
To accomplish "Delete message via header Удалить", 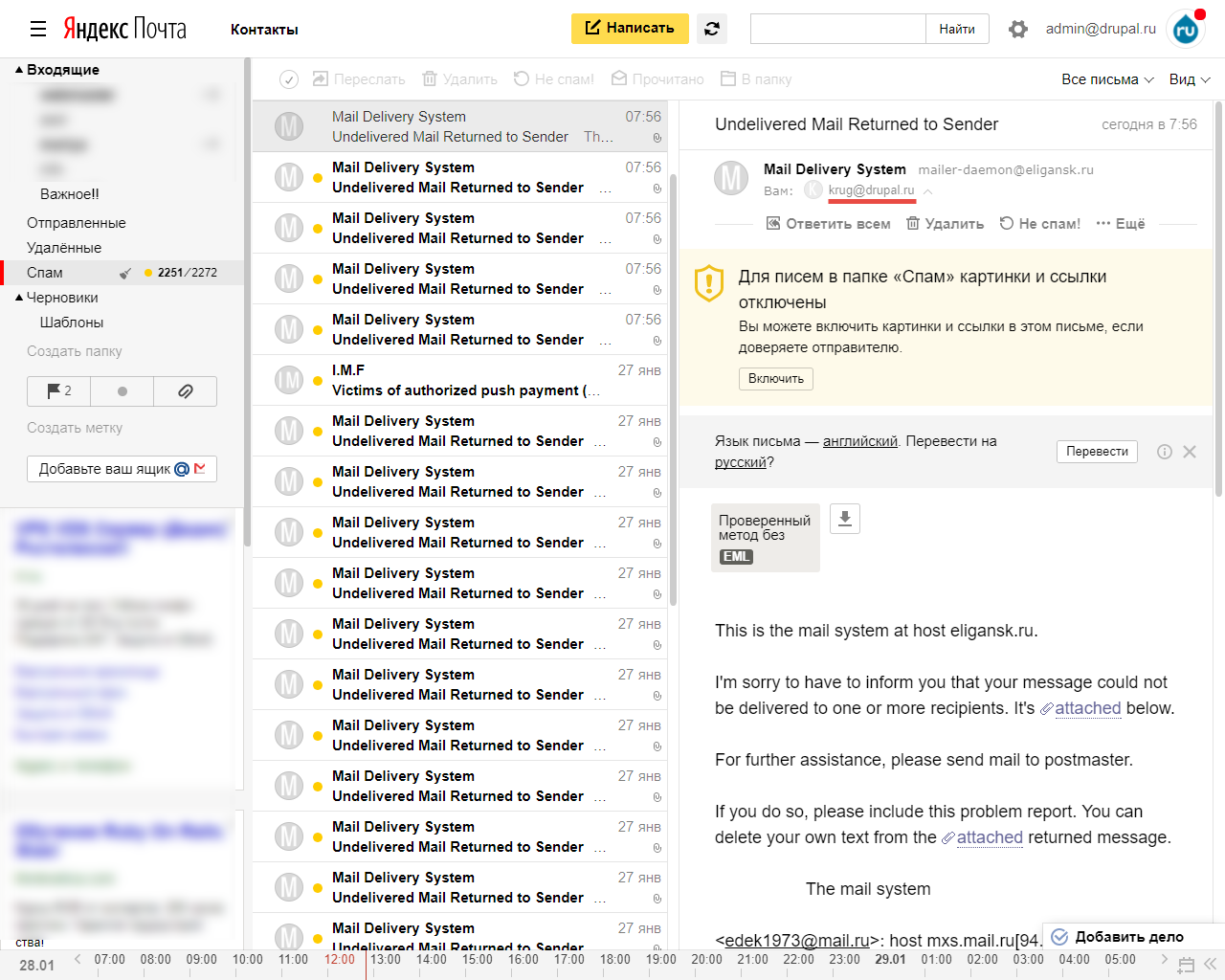I will [946, 223].
